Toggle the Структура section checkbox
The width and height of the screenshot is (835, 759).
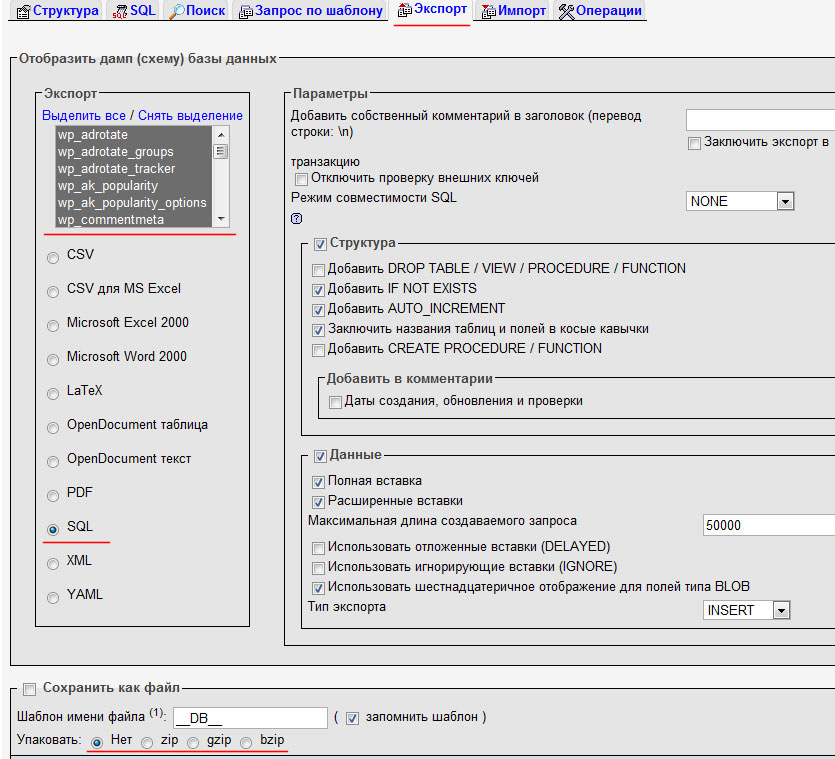(320, 244)
